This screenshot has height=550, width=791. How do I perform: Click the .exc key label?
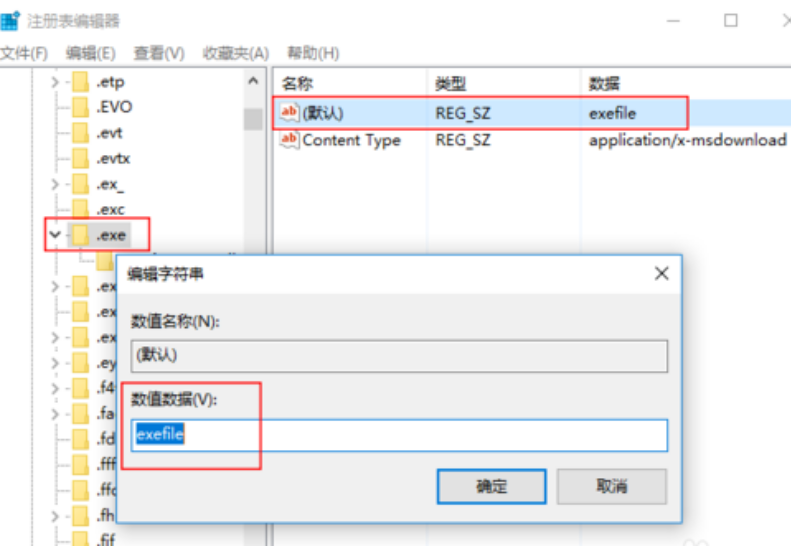tap(110, 209)
